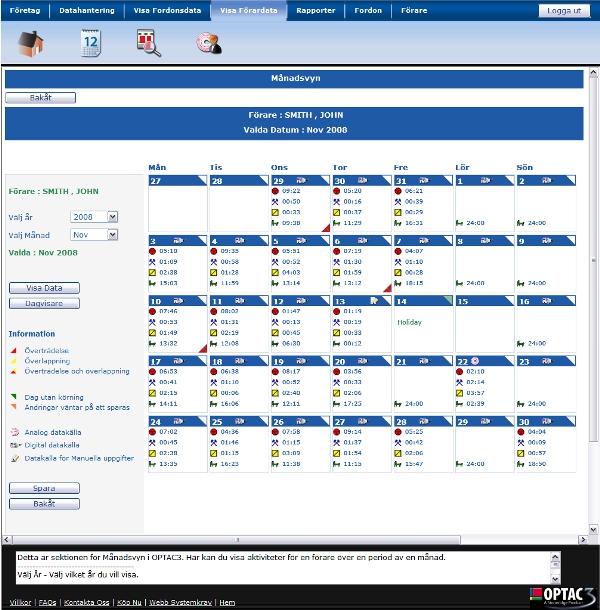Click the Dagvisare button
Screen dimensions: 600x610
(44, 303)
